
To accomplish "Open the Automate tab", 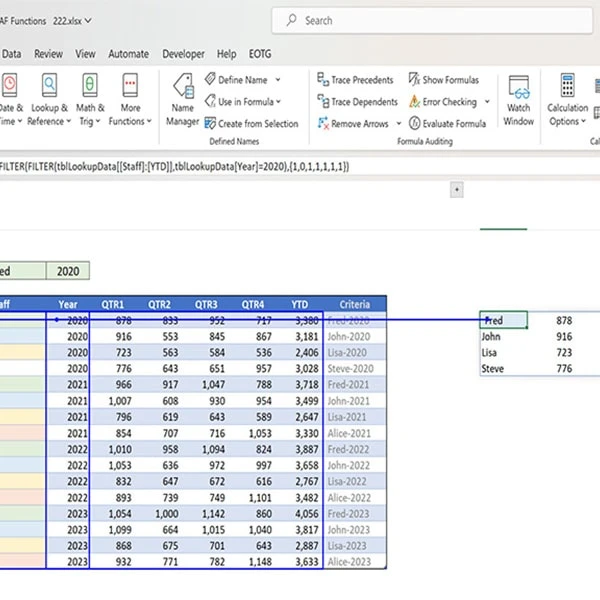I will (128, 54).
